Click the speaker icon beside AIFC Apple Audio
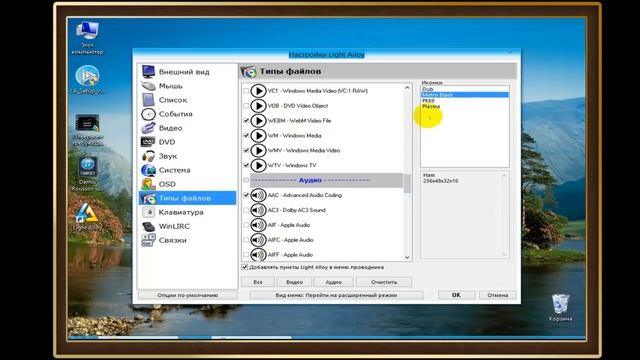Screen dimensions: 640x360 [258, 240]
